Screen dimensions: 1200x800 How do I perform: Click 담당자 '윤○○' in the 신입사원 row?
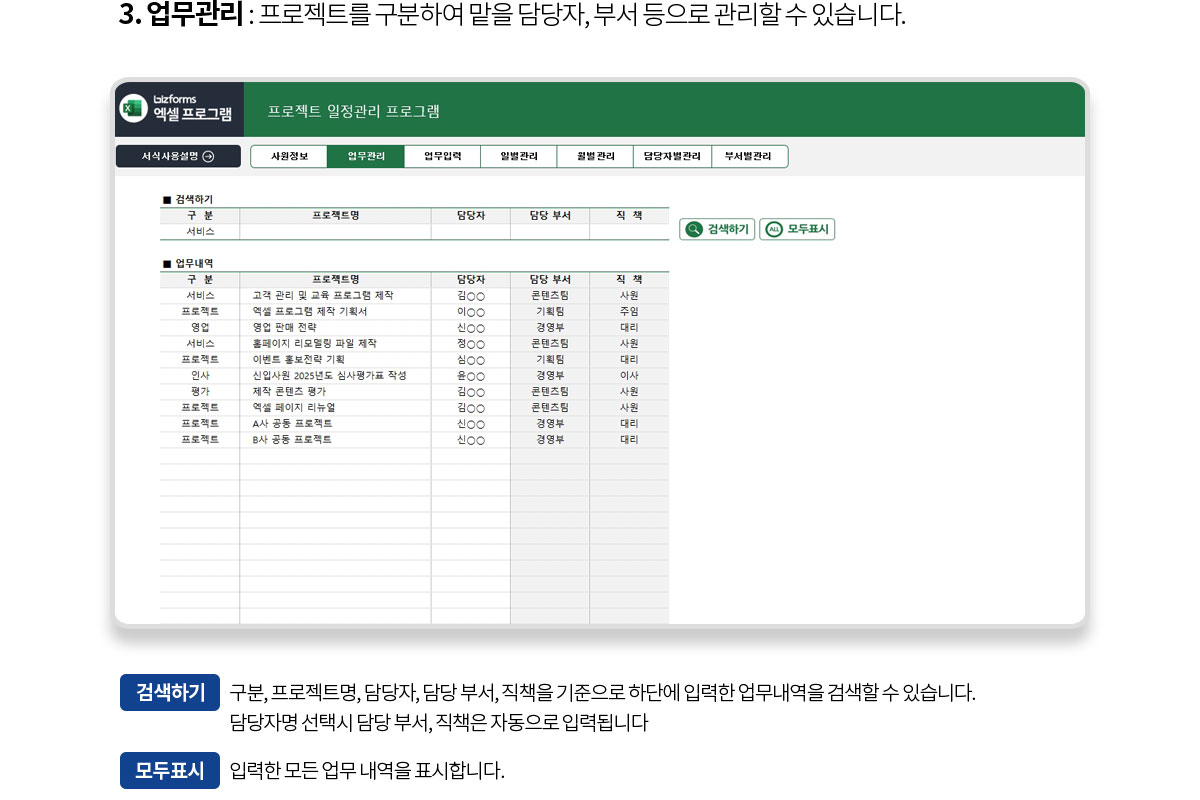coord(471,376)
